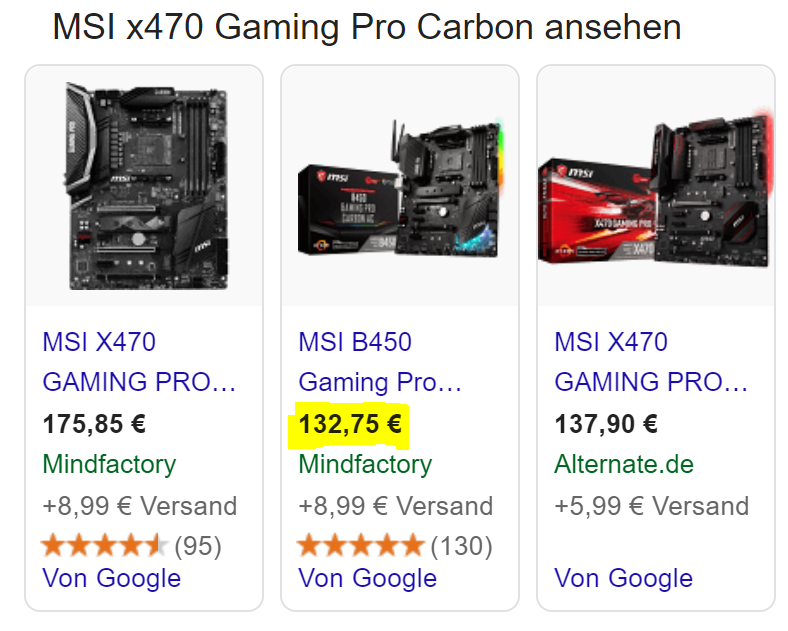788x631 pixels.
Task: Click the MSI B450 boxed motherboard image
Action: click(x=401, y=188)
